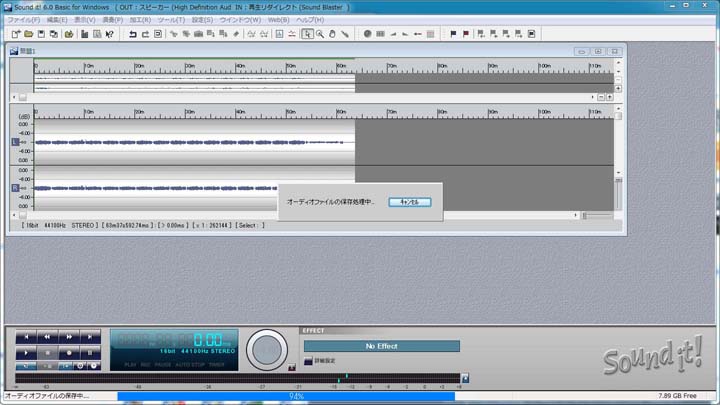Image resolution: width=720 pixels, height=405 pixels.
Task: Select the hand scroll tool icon
Action: coord(333,34)
